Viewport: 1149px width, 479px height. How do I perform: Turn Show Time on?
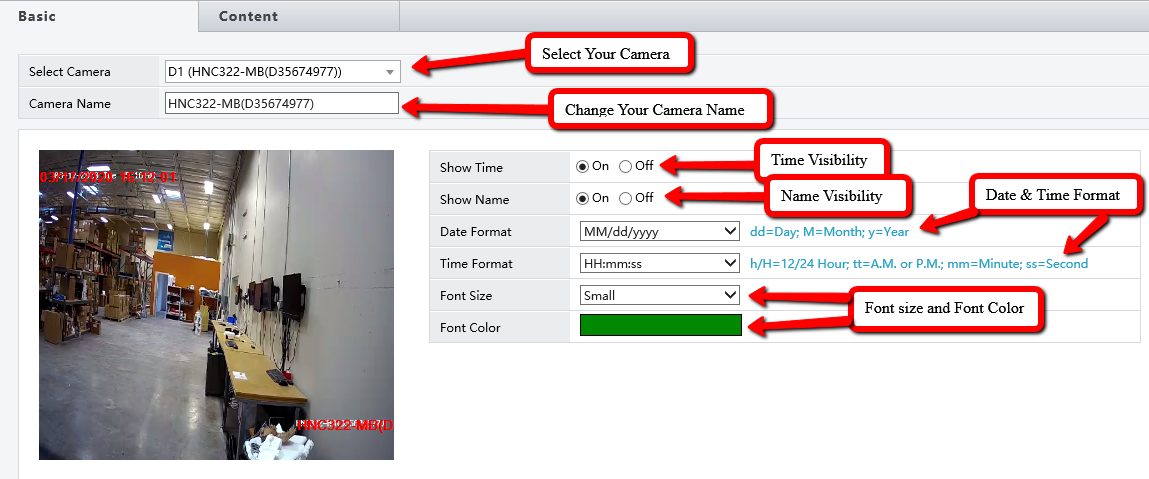pos(583,167)
